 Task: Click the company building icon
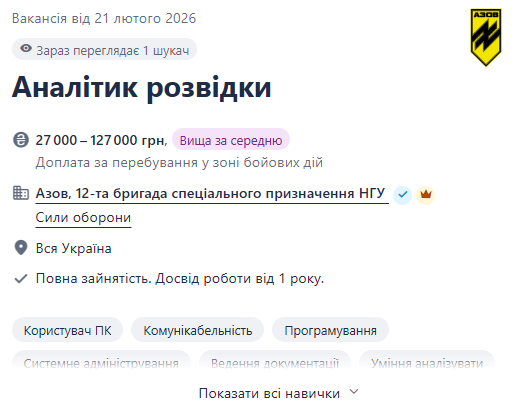point(21,193)
